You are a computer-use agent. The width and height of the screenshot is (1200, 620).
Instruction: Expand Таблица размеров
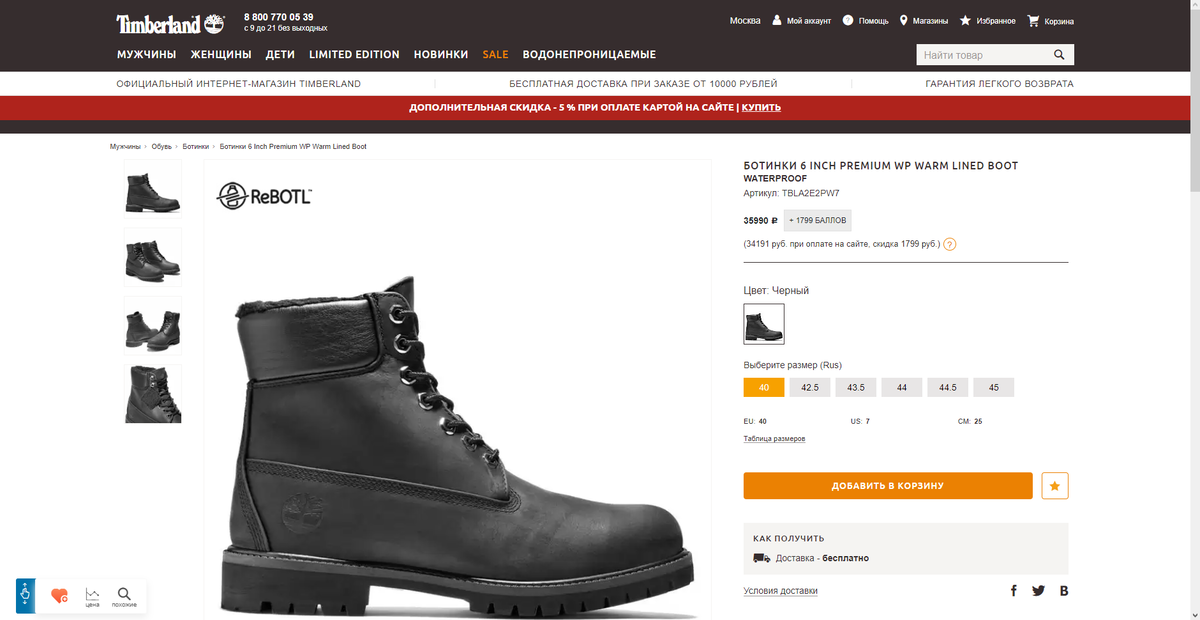pyautogui.click(x=773, y=438)
